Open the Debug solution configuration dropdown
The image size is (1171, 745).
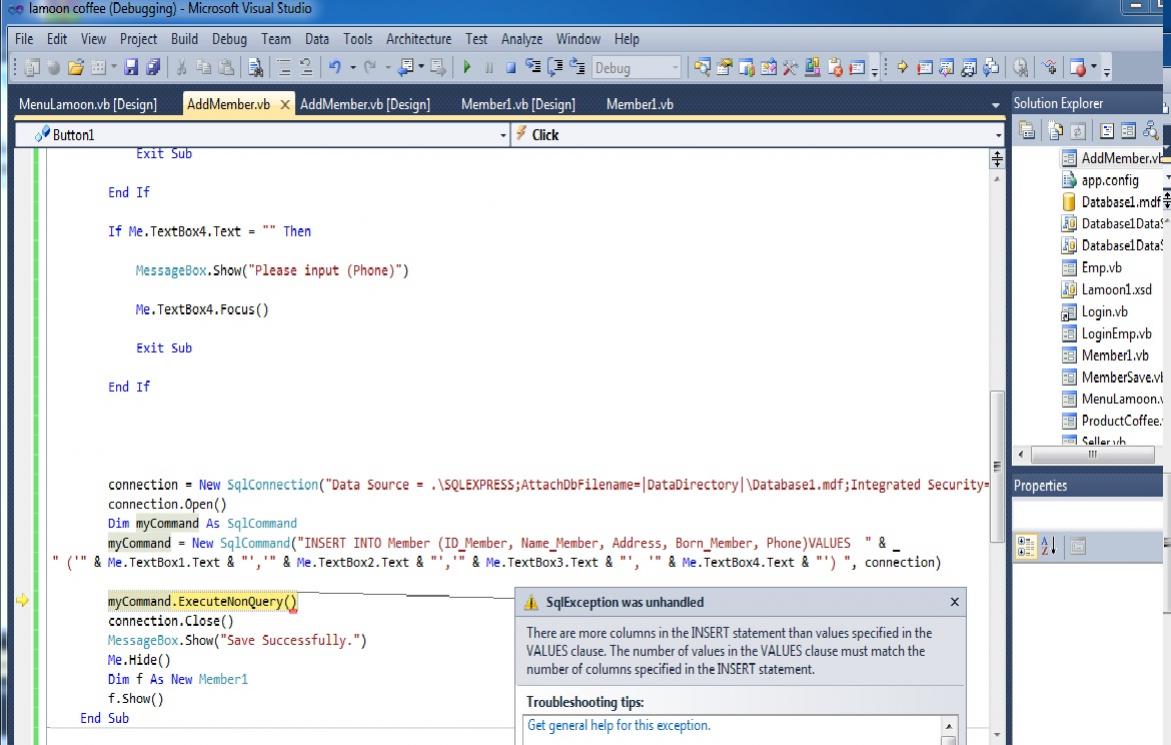[x=677, y=69]
